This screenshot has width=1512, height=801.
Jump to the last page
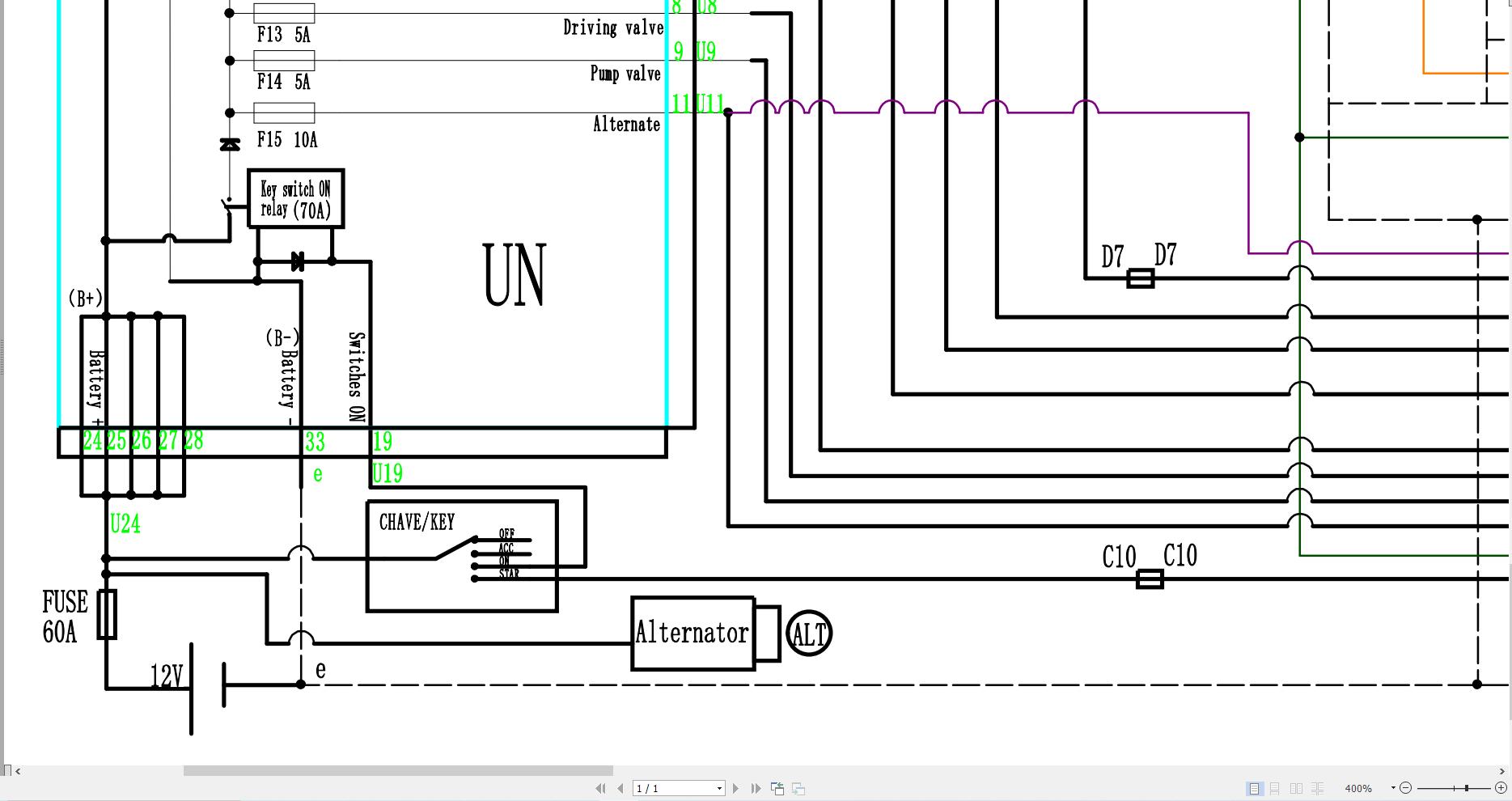756,788
